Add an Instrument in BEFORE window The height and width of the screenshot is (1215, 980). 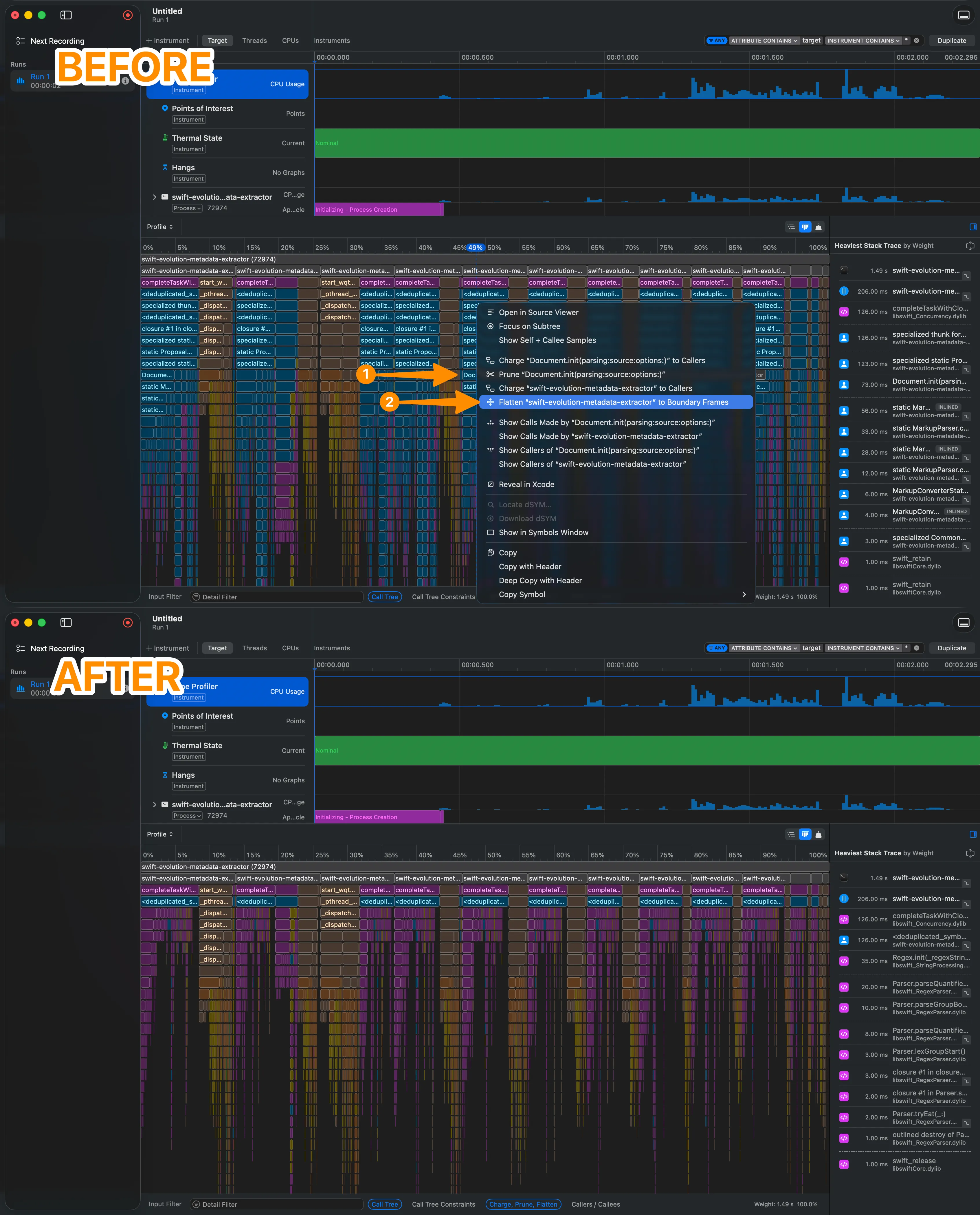click(x=168, y=41)
